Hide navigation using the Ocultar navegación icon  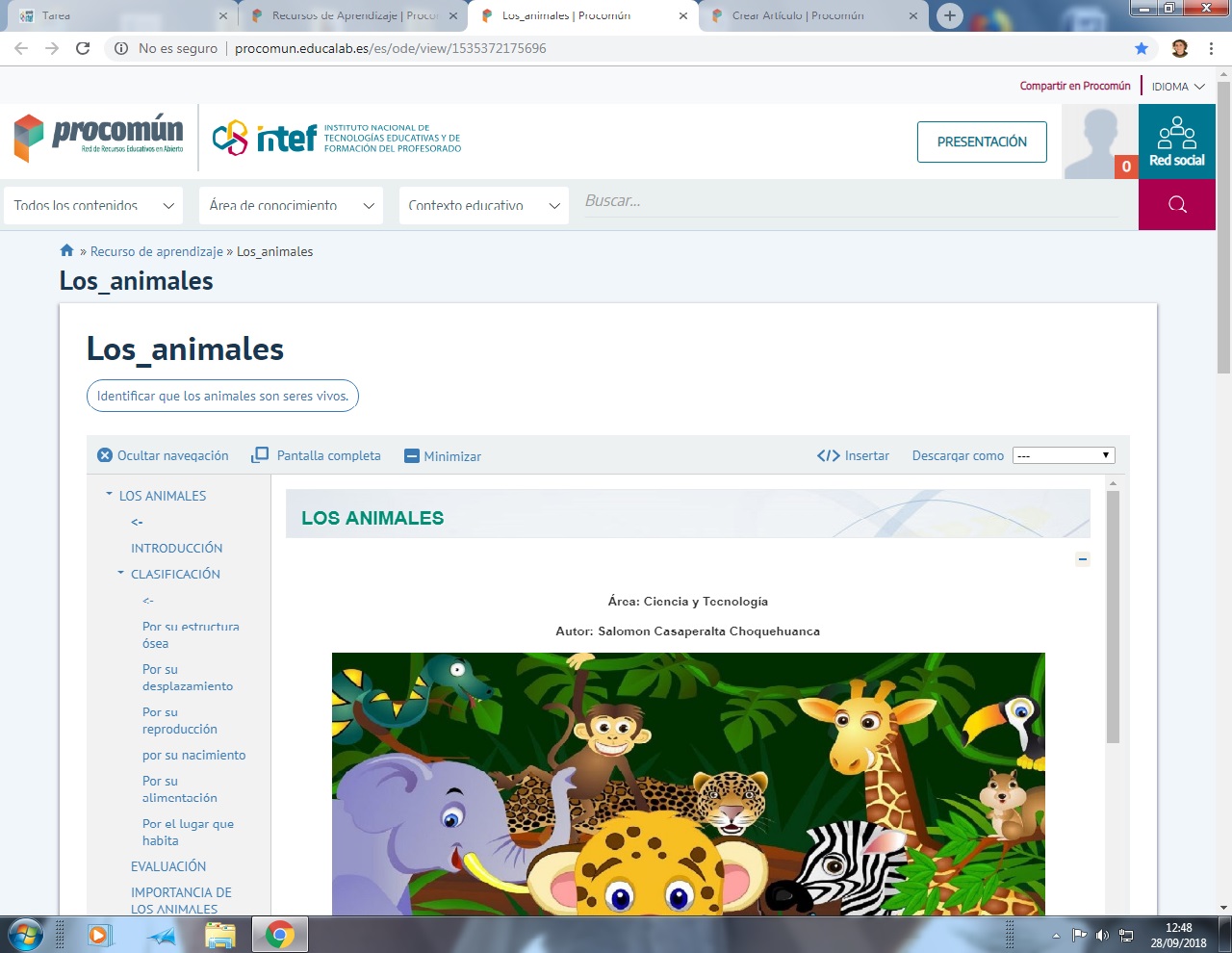pos(104,454)
